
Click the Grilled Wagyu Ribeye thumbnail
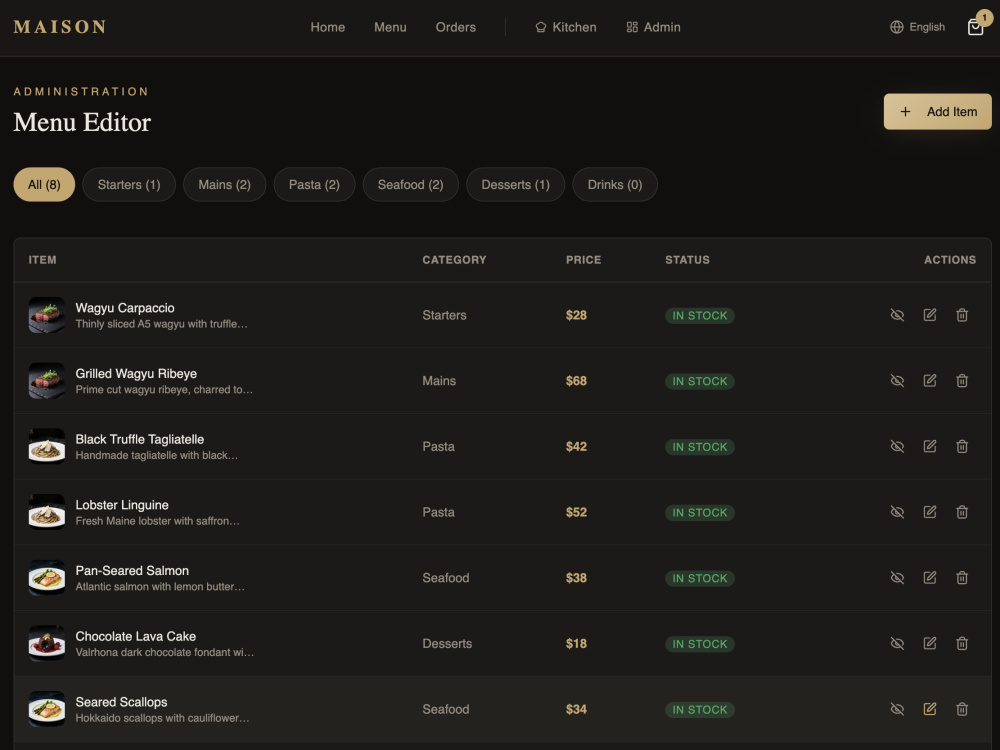click(47, 381)
